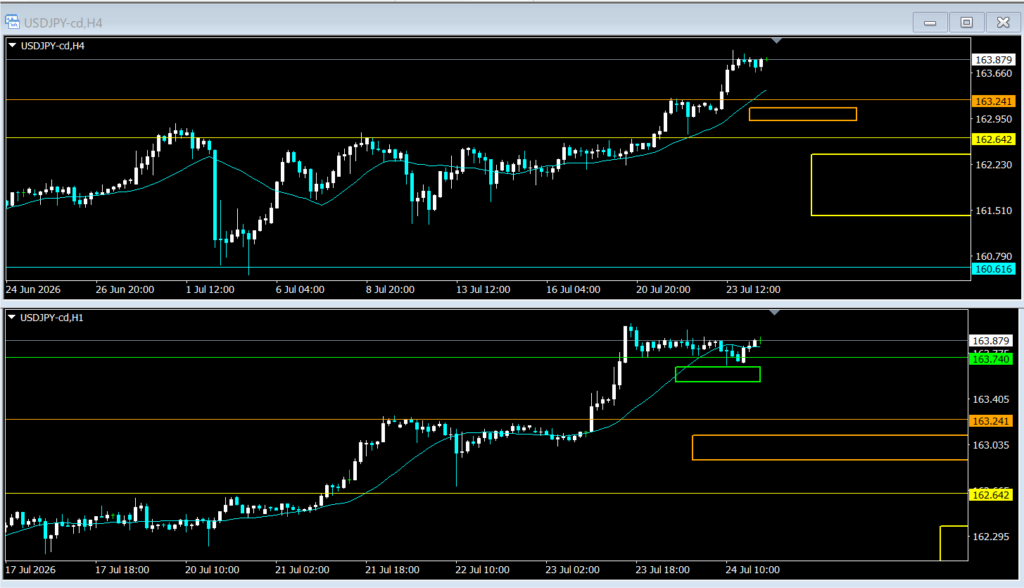Select the 162.642 yellow price label on H4
This screenshot has width=1024, height=588.
click(993, 139)
